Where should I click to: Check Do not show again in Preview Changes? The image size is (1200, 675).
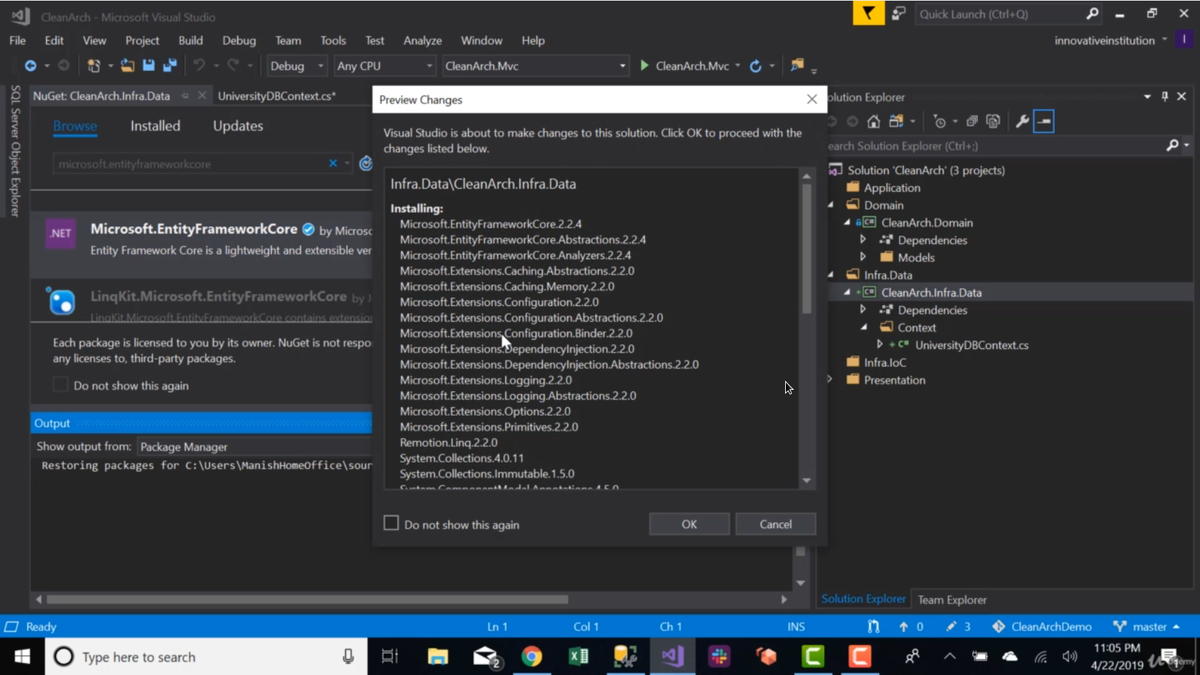click(391, 523)
